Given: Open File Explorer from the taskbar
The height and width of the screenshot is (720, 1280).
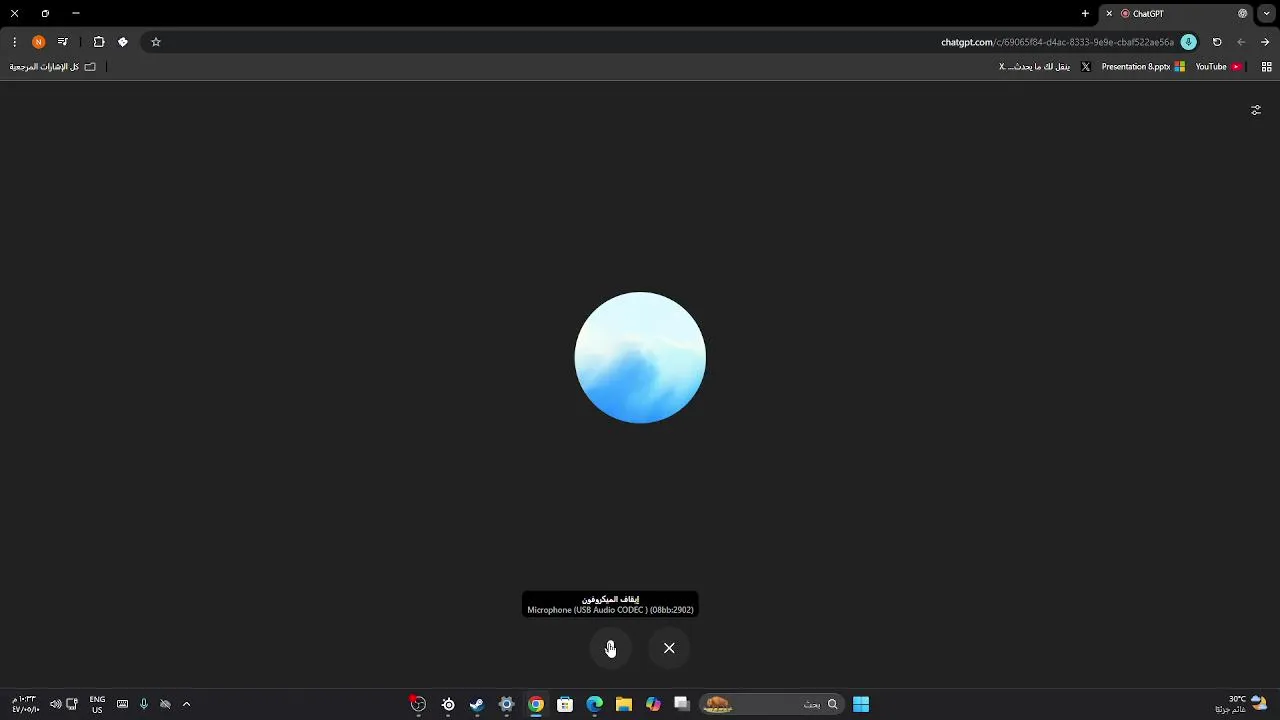Looking at the screenshot, I should (x=624, y=704).
